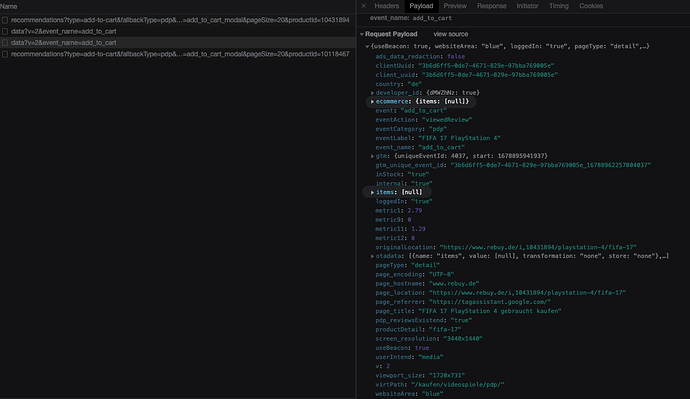The width and height of the screenshot is (690, 399).
Task: Click the viewport_size "1720x731" value
Action: pos(447,375)
